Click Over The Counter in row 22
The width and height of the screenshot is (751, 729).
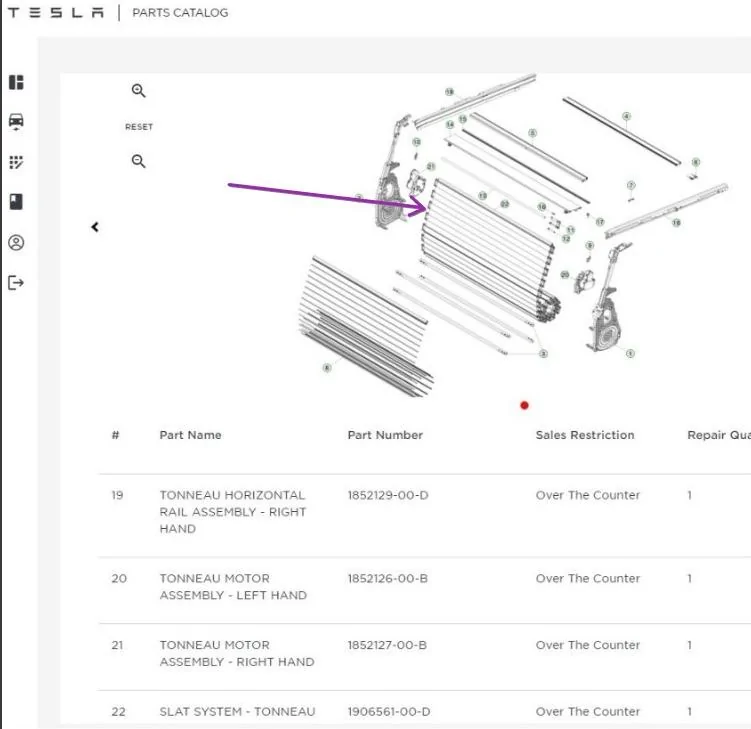[588, 712]
